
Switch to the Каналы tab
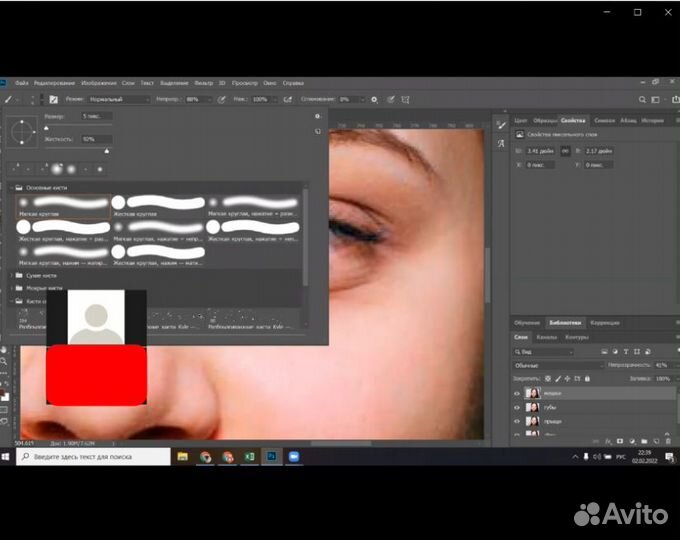coord(546,337)
